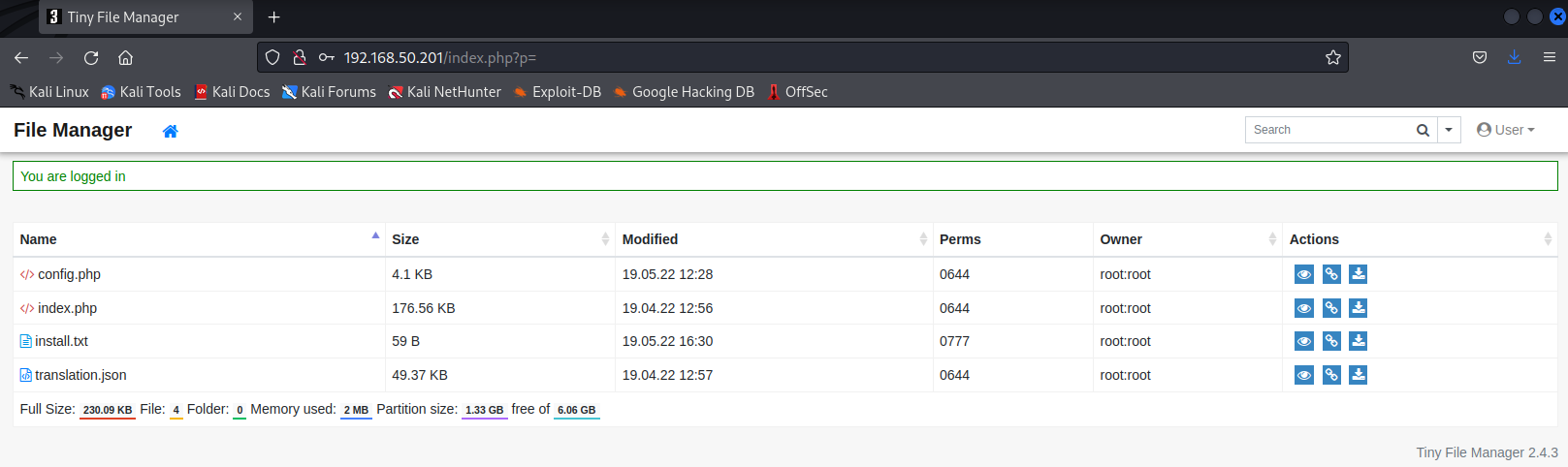Screen dimensions: 1568x467
Task: Download translation.json using its download icon
Action: point(1359,375)
